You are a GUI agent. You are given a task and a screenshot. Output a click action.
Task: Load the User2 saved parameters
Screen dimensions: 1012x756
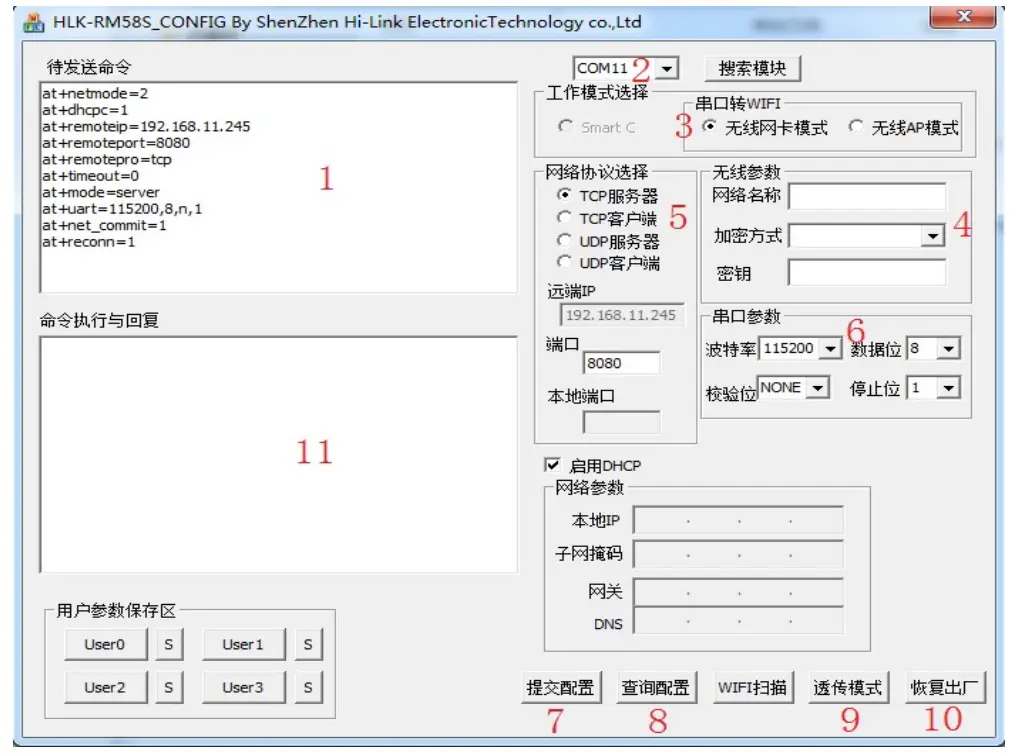[105, 688]
